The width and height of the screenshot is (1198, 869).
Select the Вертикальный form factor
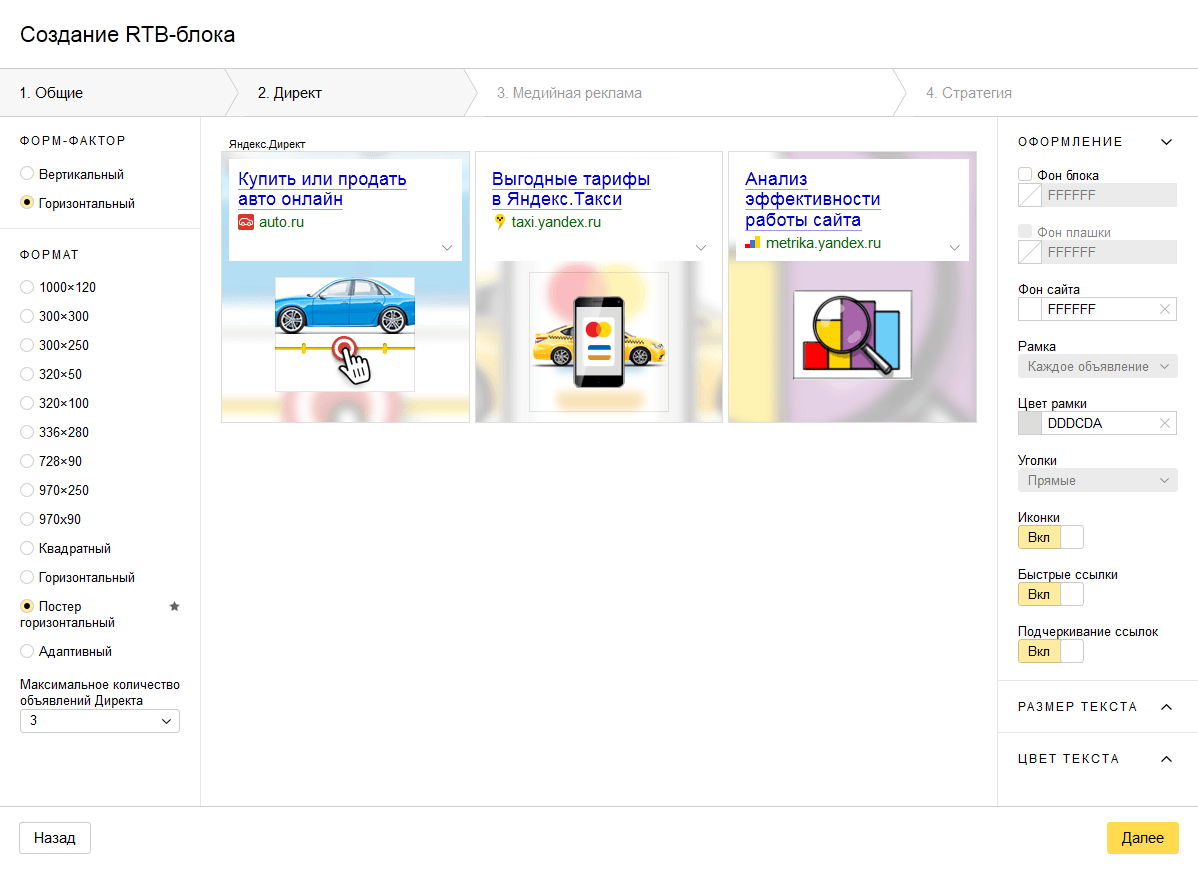click(x=27, y=174)
